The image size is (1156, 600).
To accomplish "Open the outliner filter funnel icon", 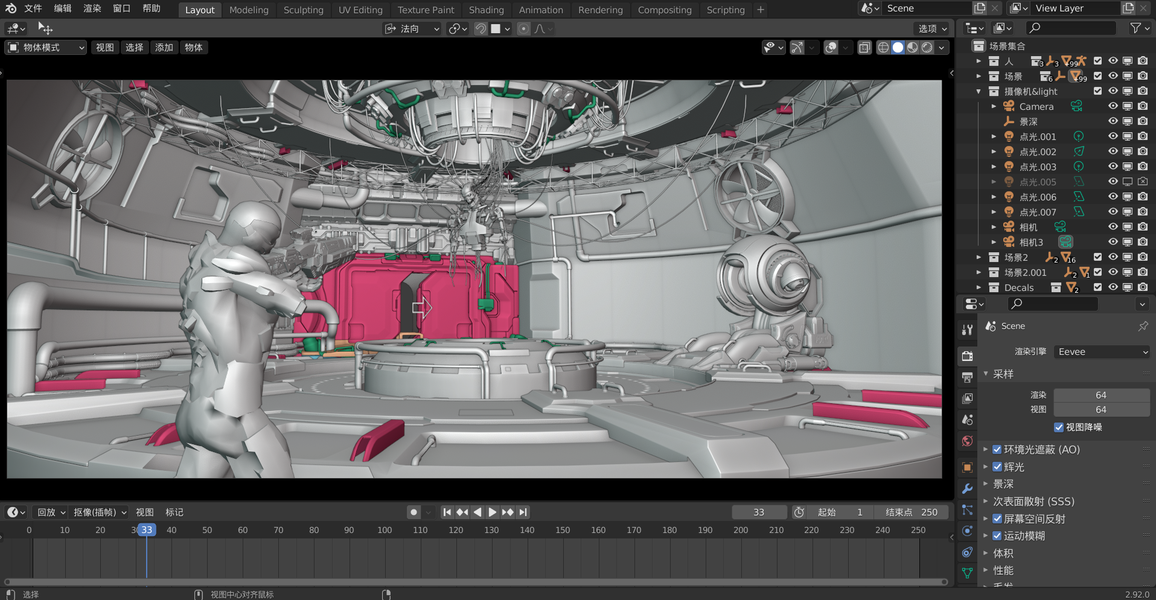I will coord(1135,28).
